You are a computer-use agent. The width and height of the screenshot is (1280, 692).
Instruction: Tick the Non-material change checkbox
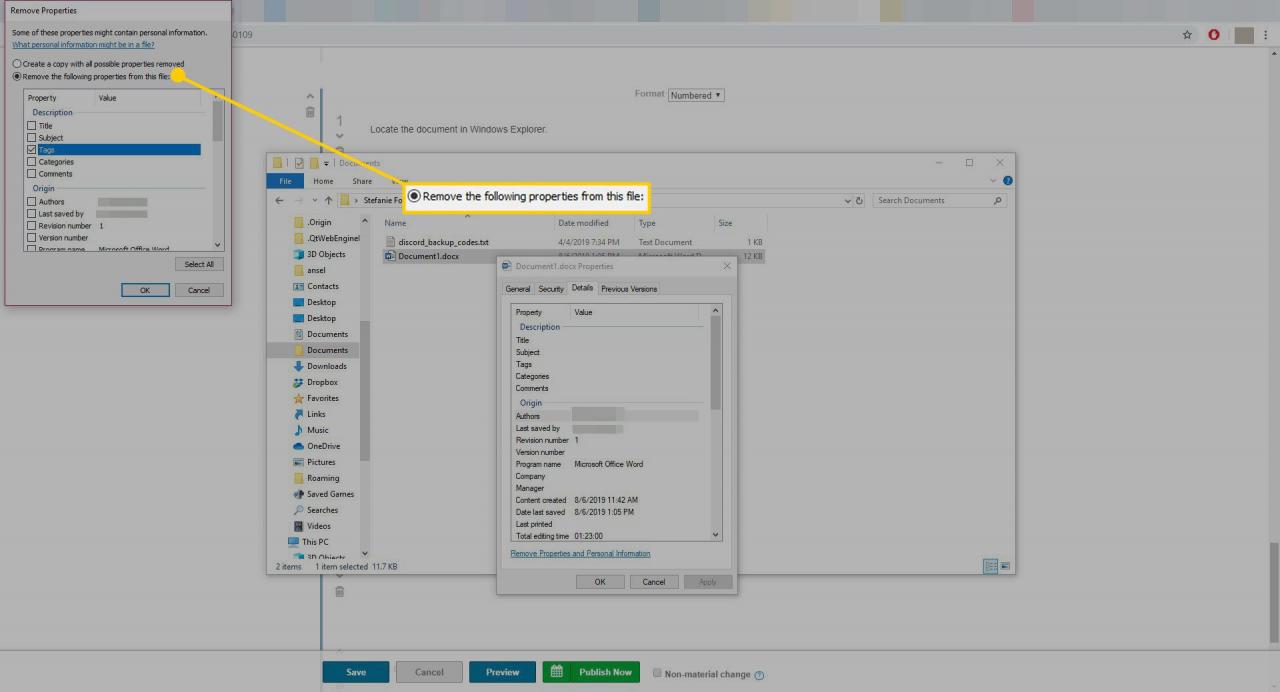click(657, 673)
